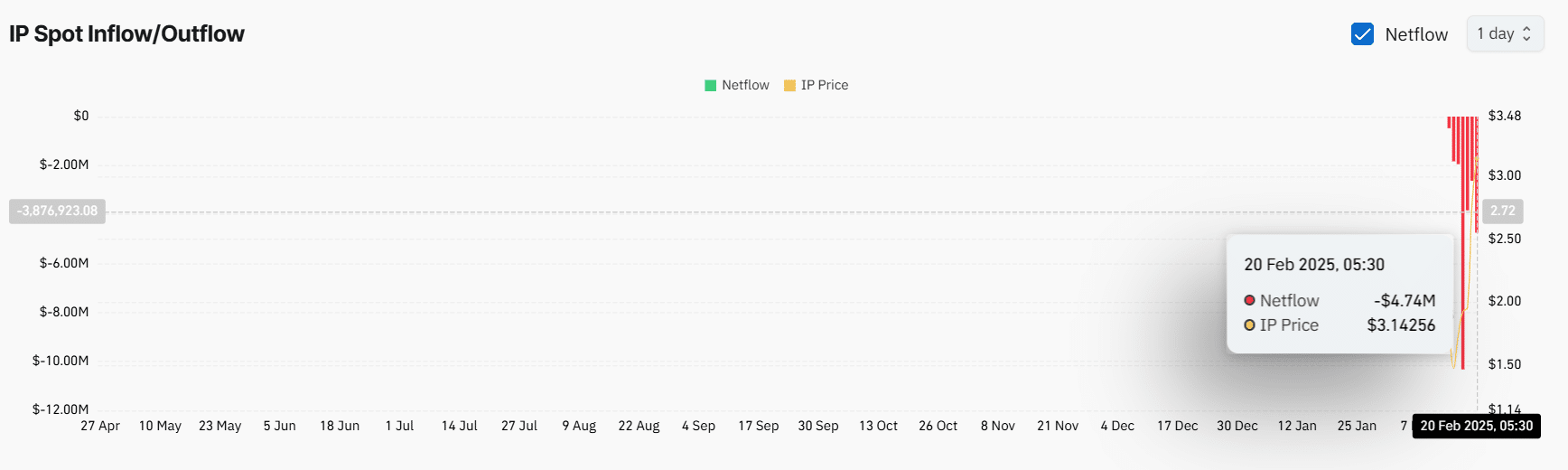1568x470 pixels.
Task: Open the 1 day interval dropdown
Action: click(1505, 33)
